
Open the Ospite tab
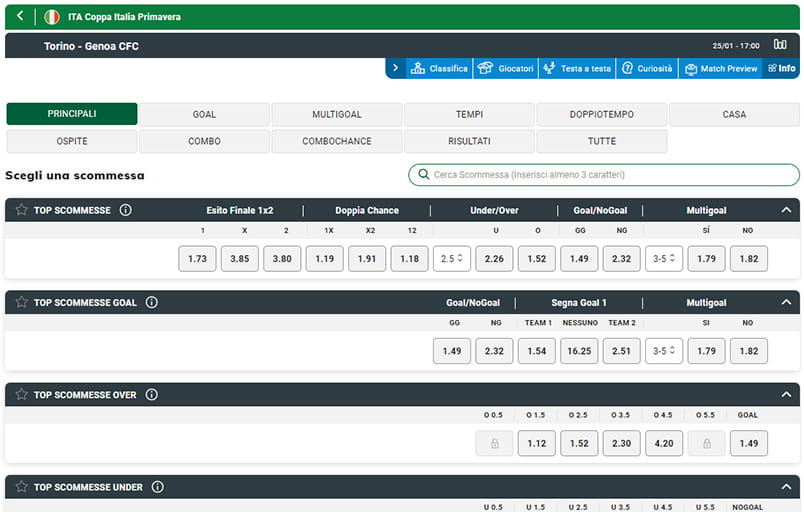pyautogui.click(x=72, y=141)
